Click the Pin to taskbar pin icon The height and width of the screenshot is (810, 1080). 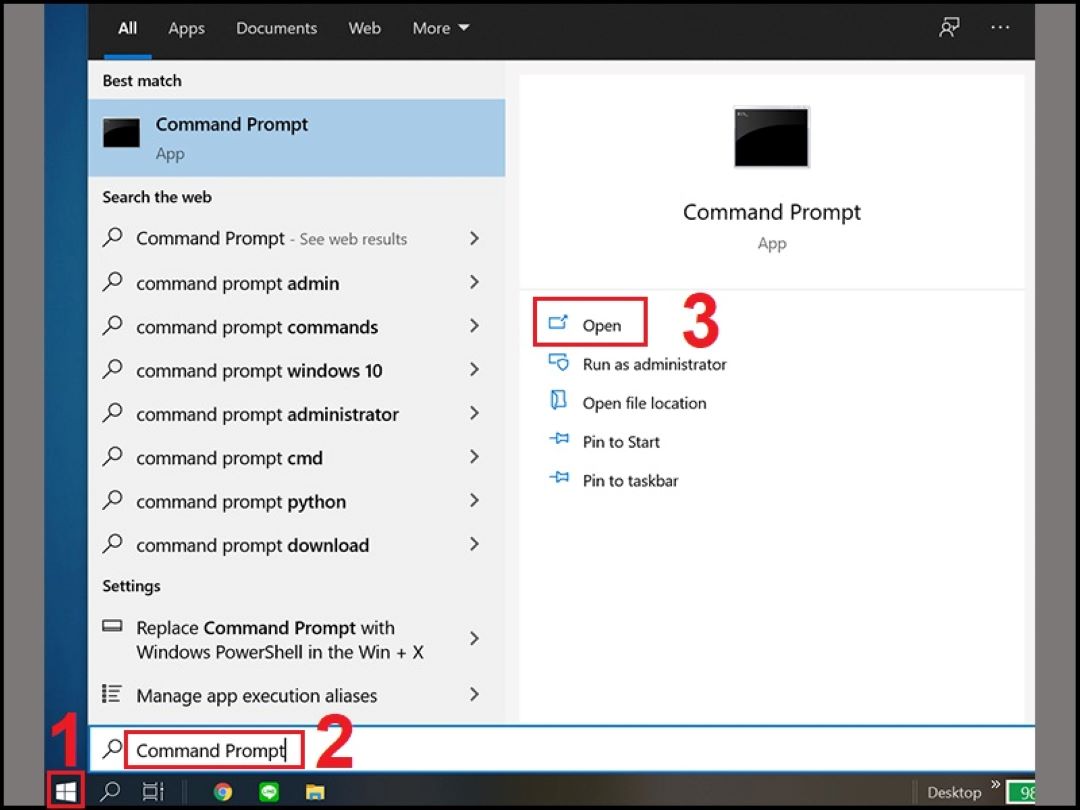click(x=559, y=477)
